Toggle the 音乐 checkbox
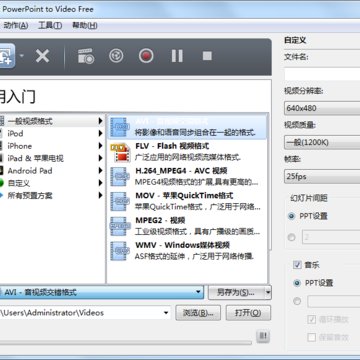The height and width of the screenshot is (360, 360). (297, 265)
